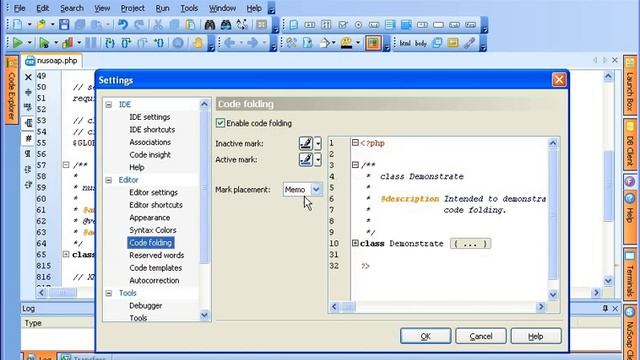Open the Active mark dropdown arrow
640x360 pixels.
tap(318, 159)
